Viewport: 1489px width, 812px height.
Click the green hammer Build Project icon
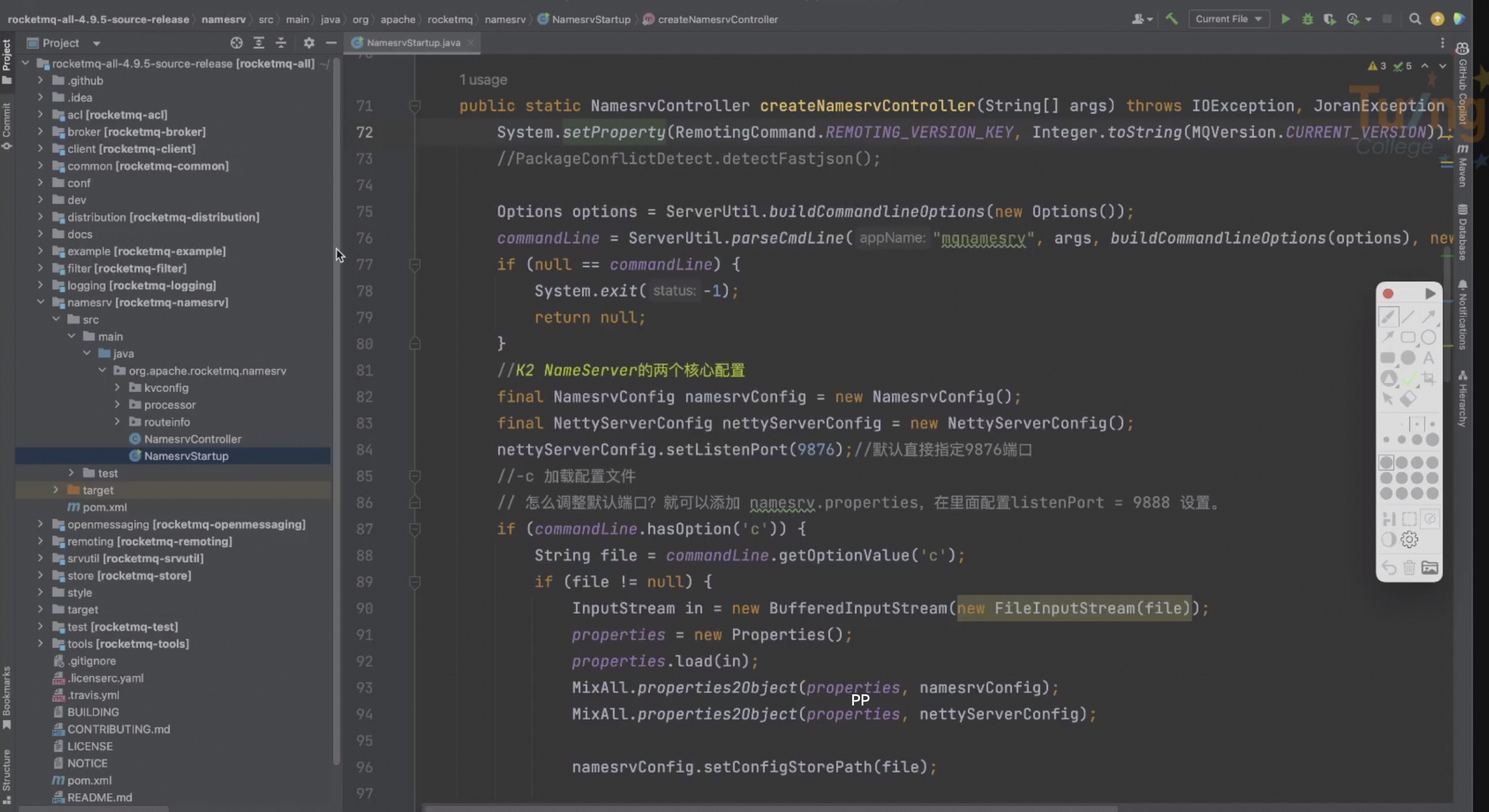pos(1172,19)
